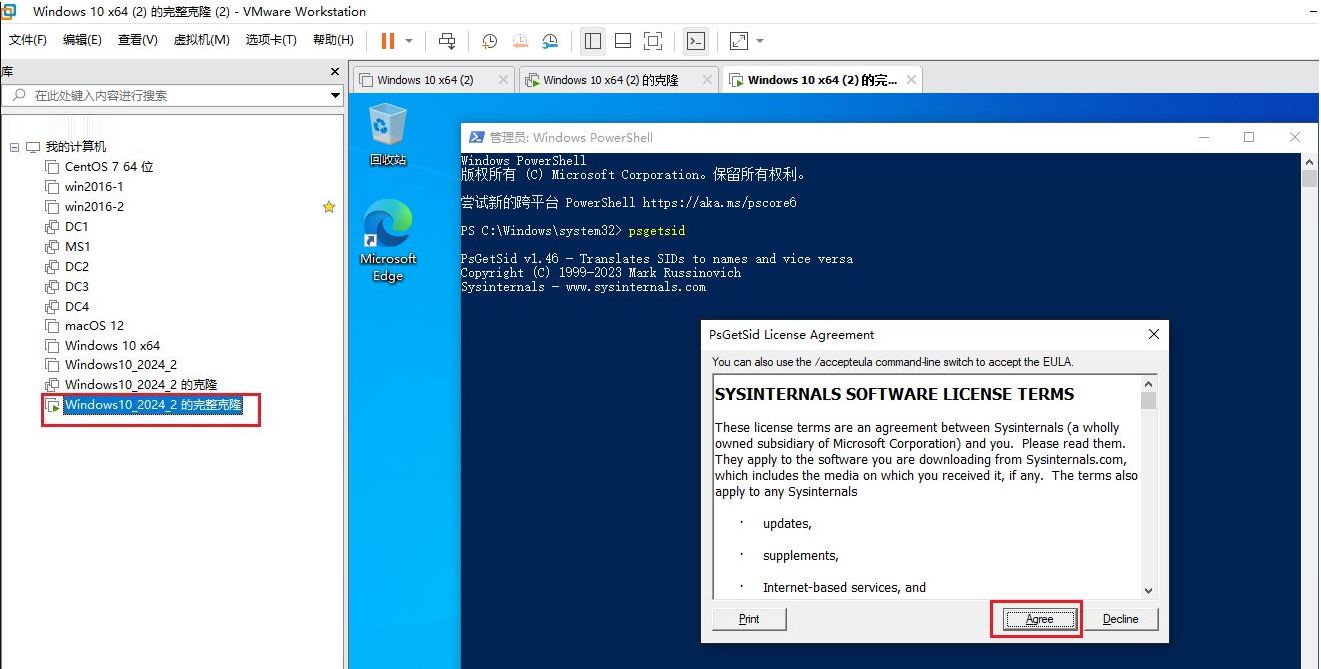Open the library search dropdown arrow
The height and width of the screenshot is (669, 1321).
[x=335, y=96]
